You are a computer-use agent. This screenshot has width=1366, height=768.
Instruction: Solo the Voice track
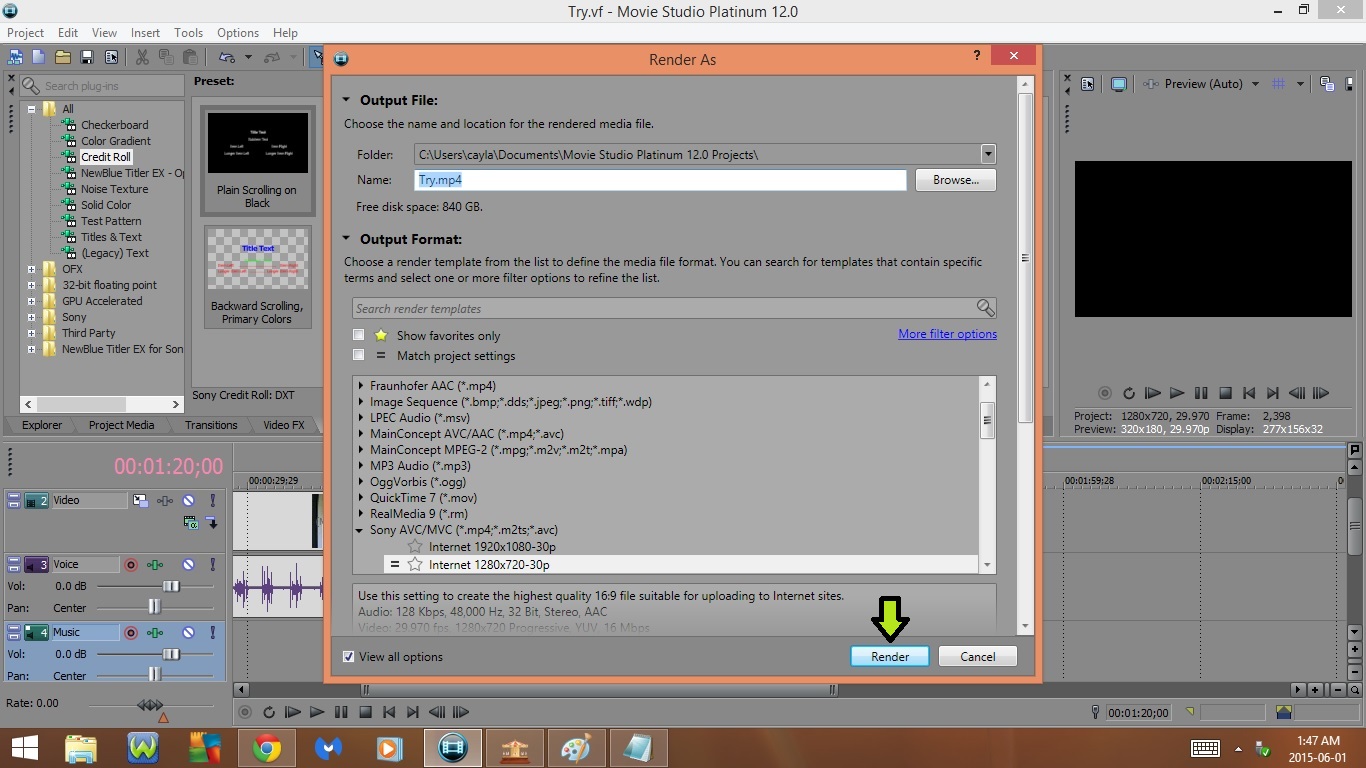(x=212, y=564)
